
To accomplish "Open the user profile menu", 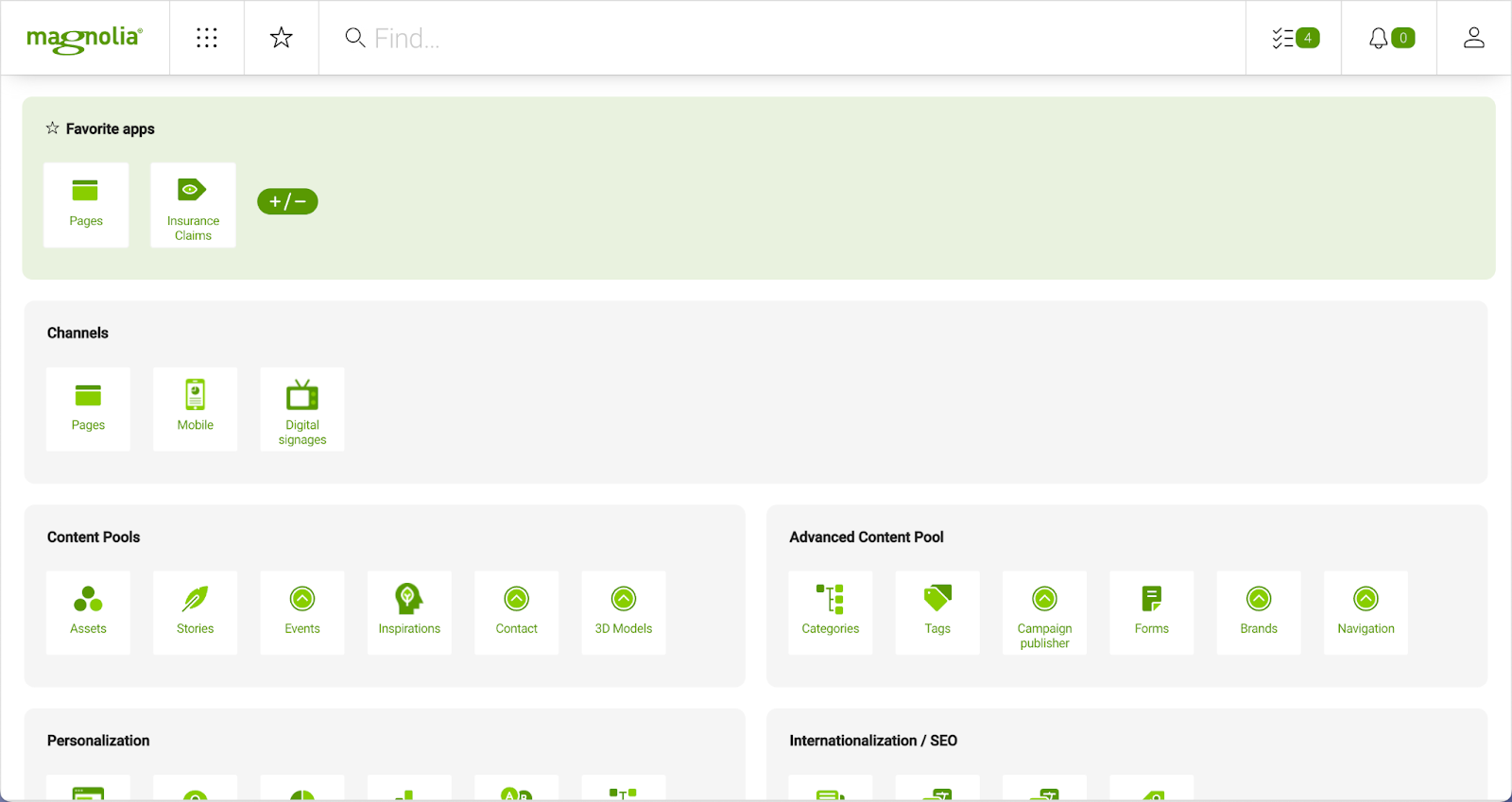I will (1473, 38).
